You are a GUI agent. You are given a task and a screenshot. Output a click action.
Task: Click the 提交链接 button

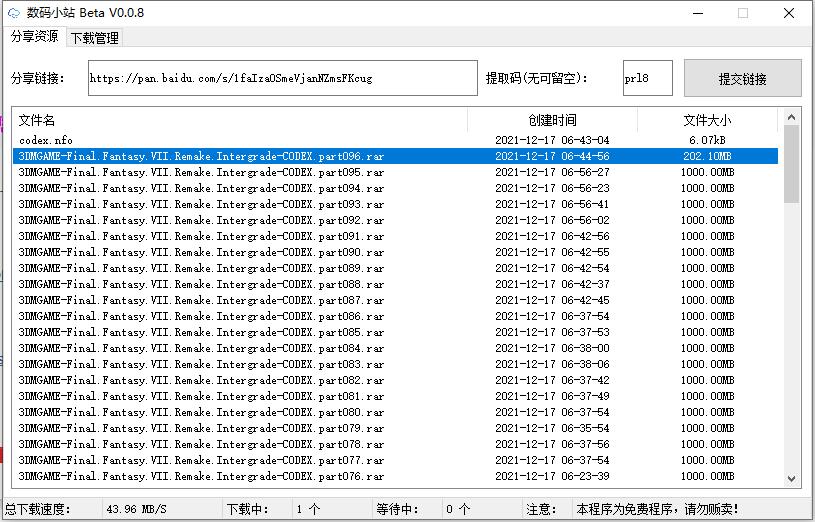[742, 78]
